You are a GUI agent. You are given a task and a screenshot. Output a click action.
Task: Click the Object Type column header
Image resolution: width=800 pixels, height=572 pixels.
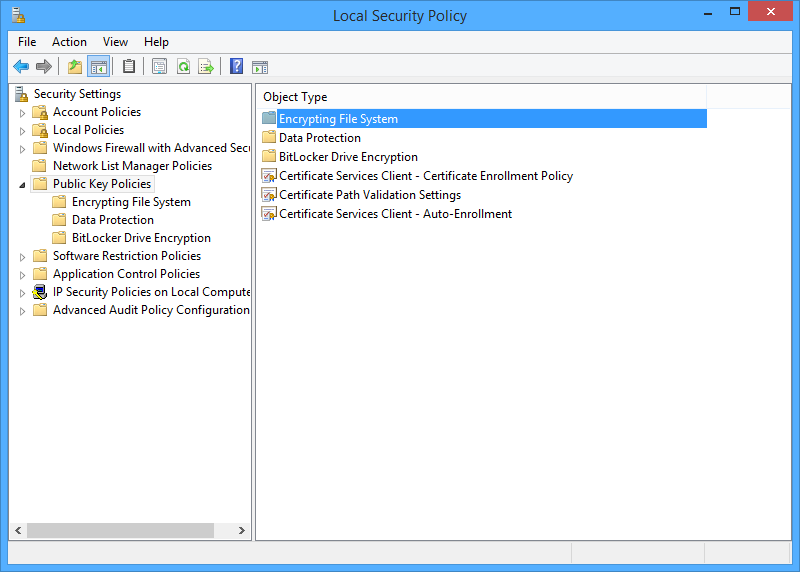(295, 97)
